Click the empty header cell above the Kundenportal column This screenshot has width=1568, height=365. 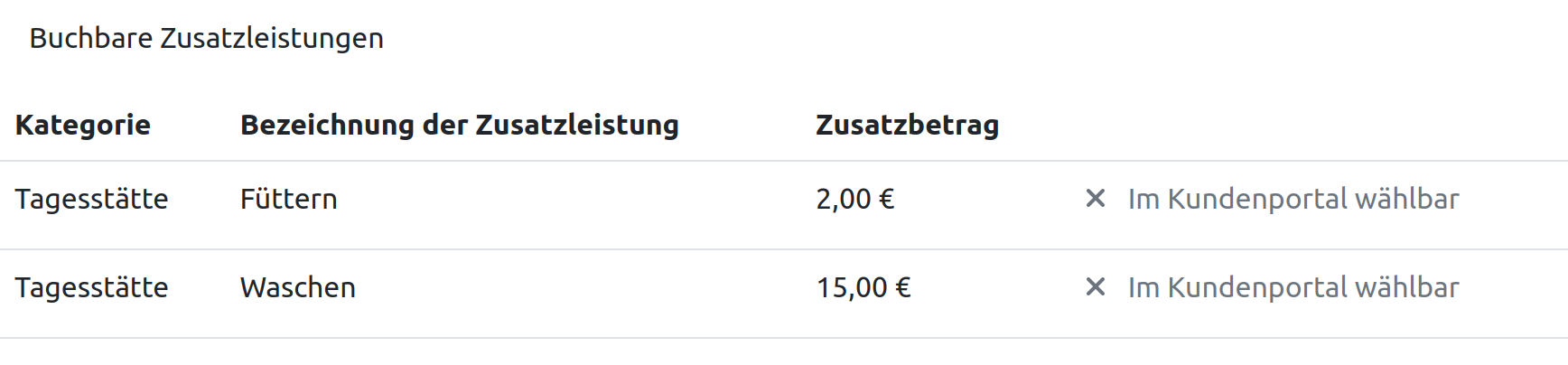pos(1292,125)
